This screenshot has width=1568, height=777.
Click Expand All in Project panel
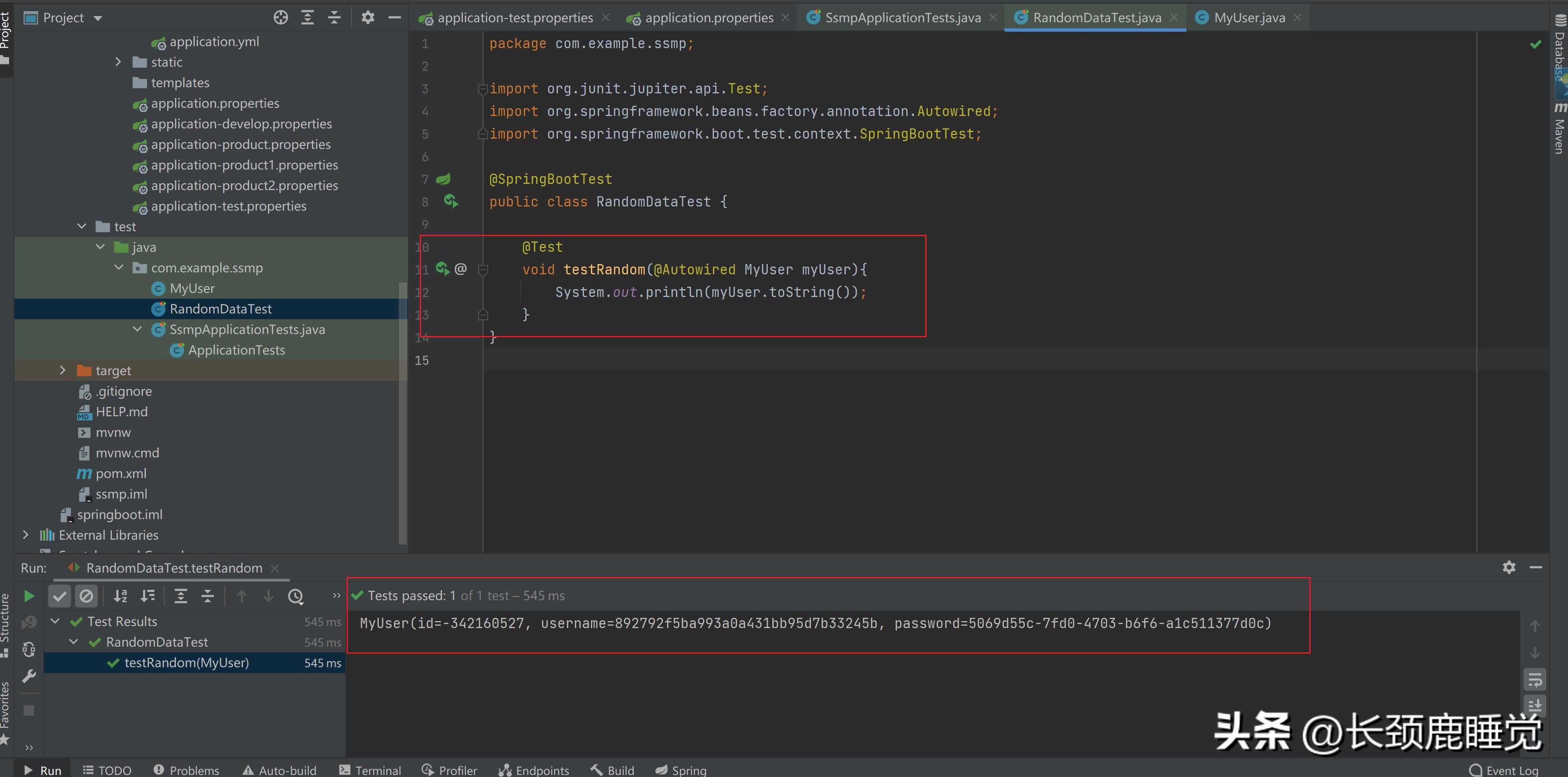pyautogui.click(x=308, y=18)
